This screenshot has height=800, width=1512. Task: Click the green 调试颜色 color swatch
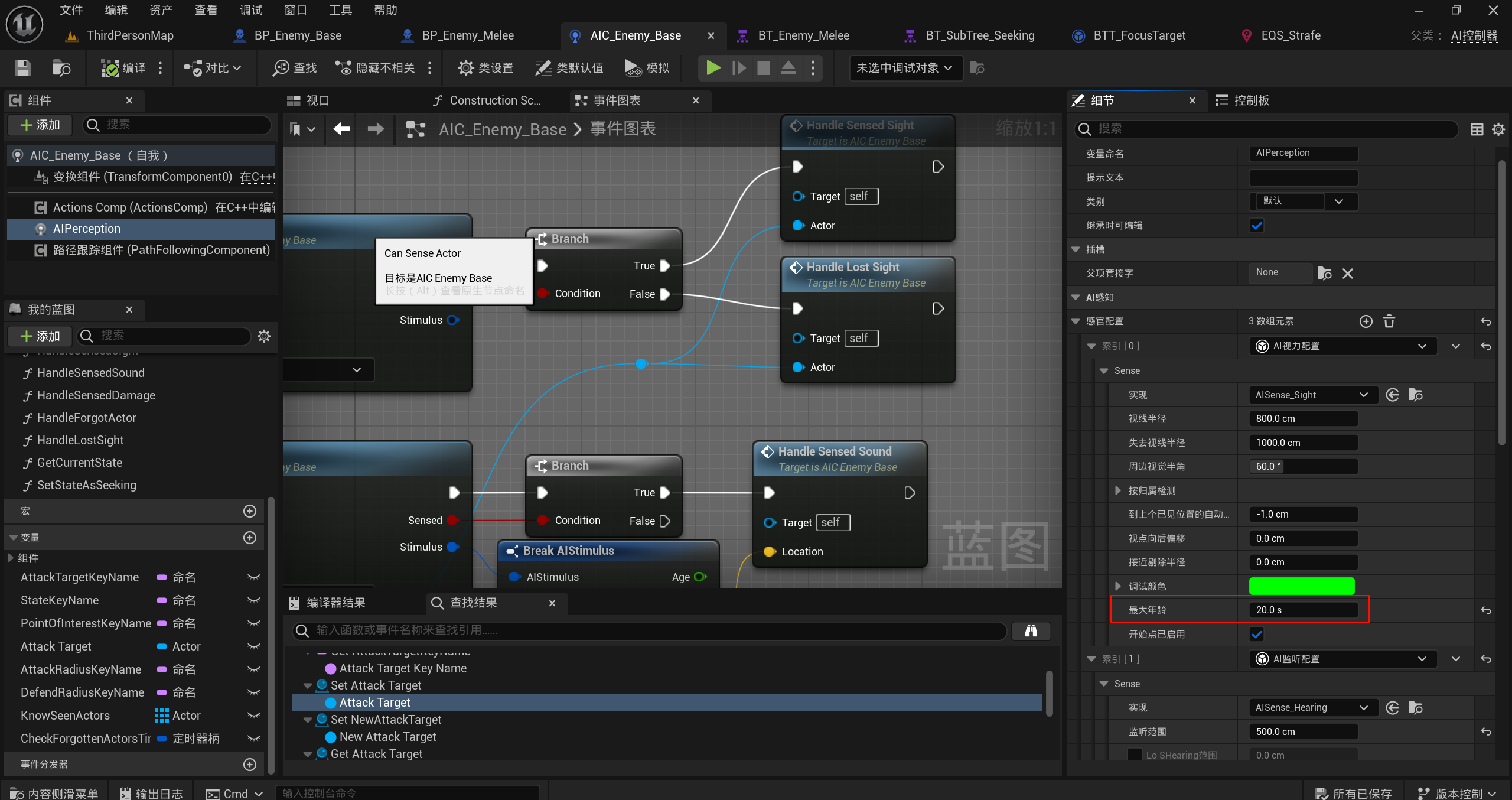[1301, 586]
